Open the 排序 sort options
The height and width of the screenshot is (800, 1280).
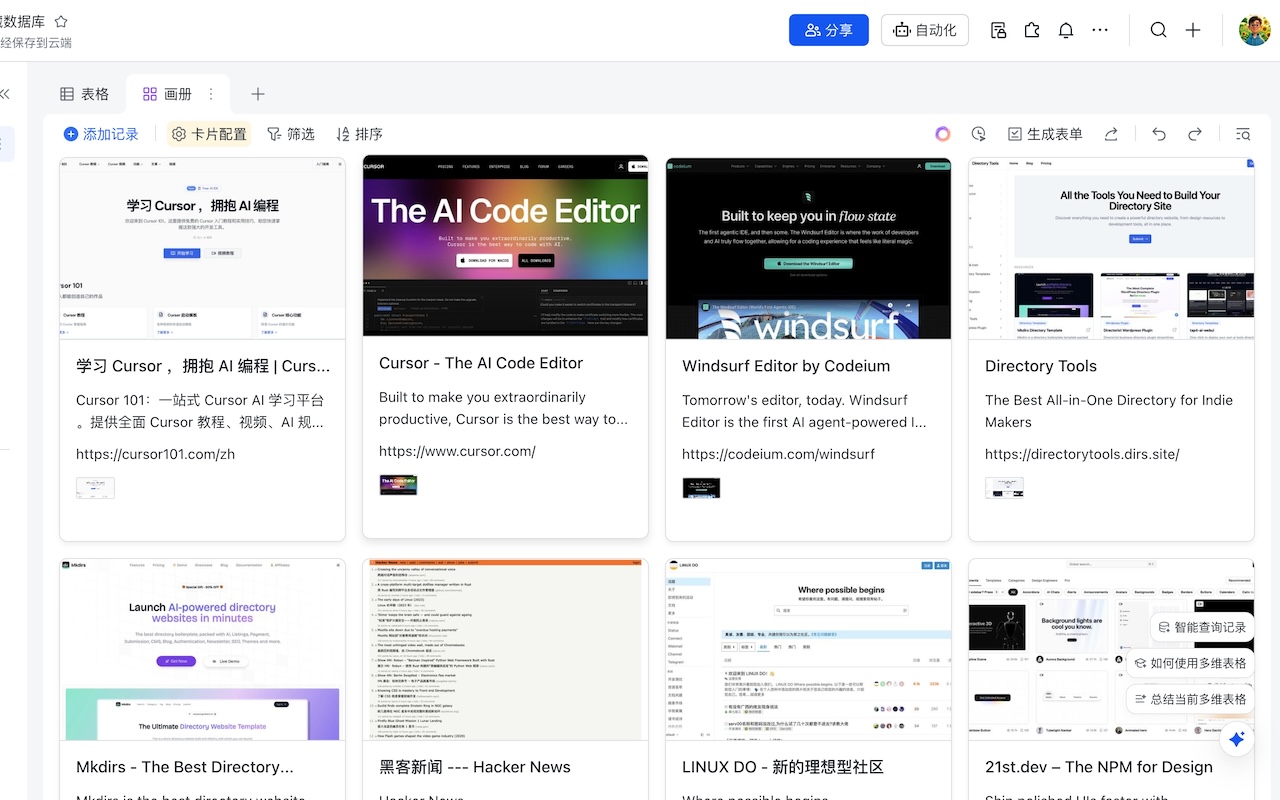(359, 134)
